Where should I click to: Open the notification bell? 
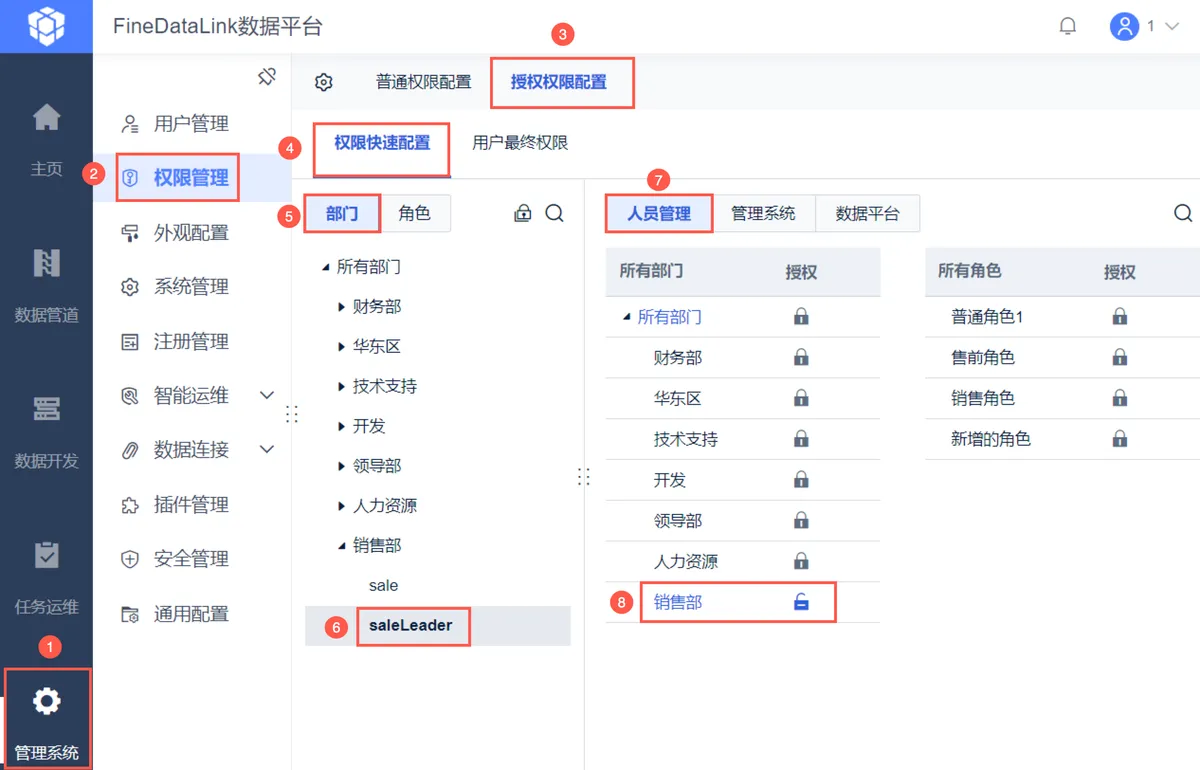coord(1068,26)
